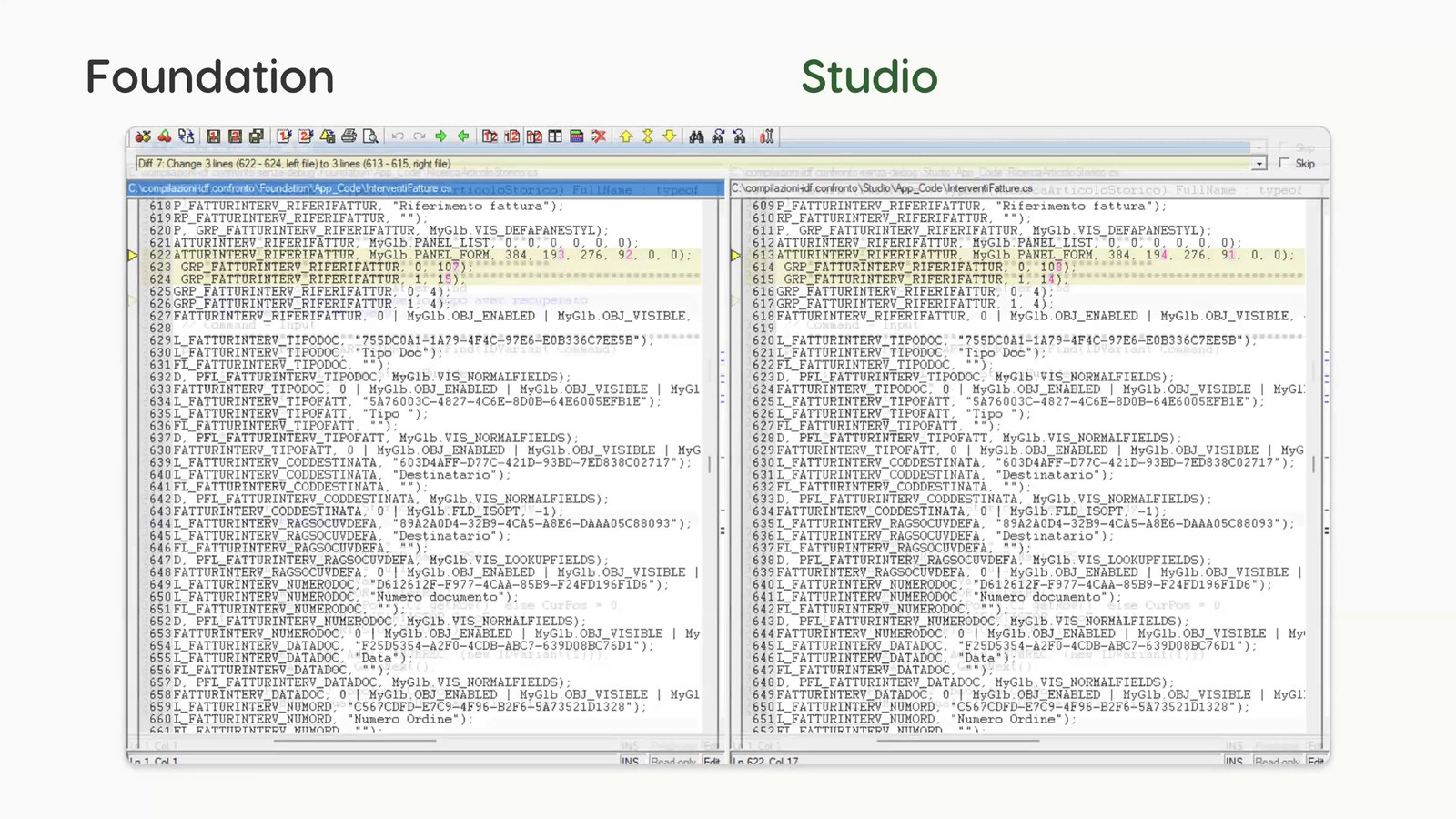Viewport: 1456px width, 819px height.
Task: Click the right pane vertical scrollbar thumb
Action: [1314, 463]
